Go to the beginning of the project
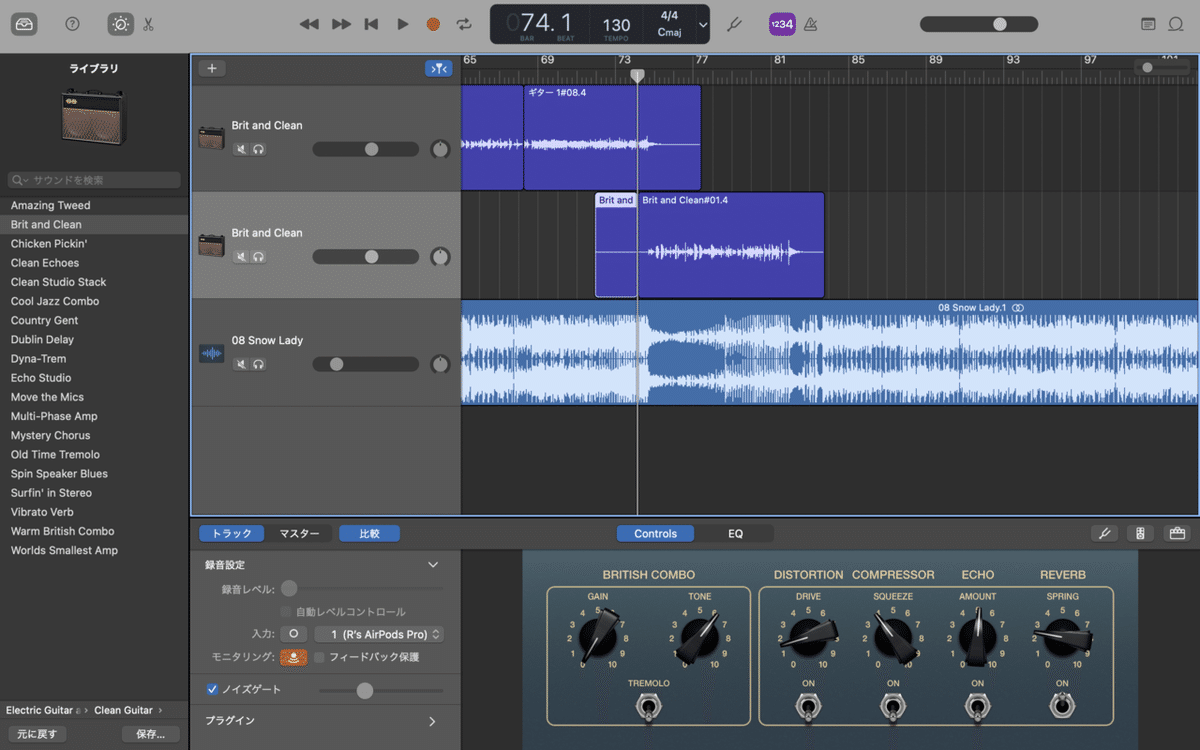 point(372,24)
